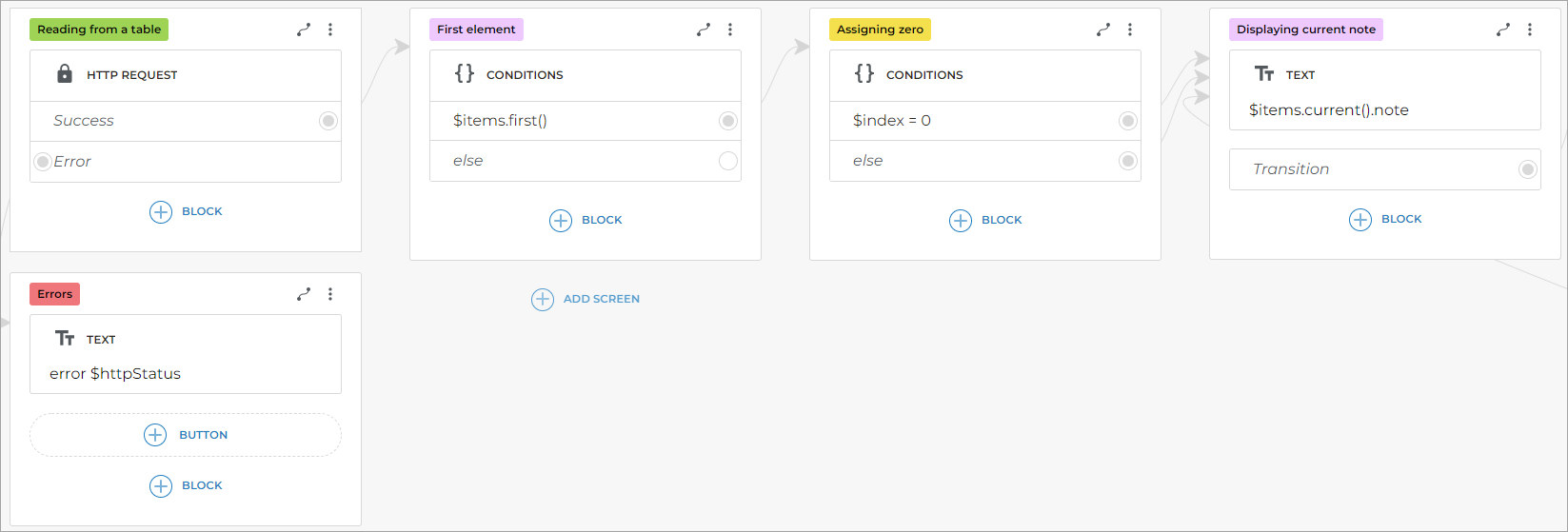Click the curly braces icon in the First element conditions block
Image resolution: width=1568 pixels, height=532 pixels.
point(465,74)
